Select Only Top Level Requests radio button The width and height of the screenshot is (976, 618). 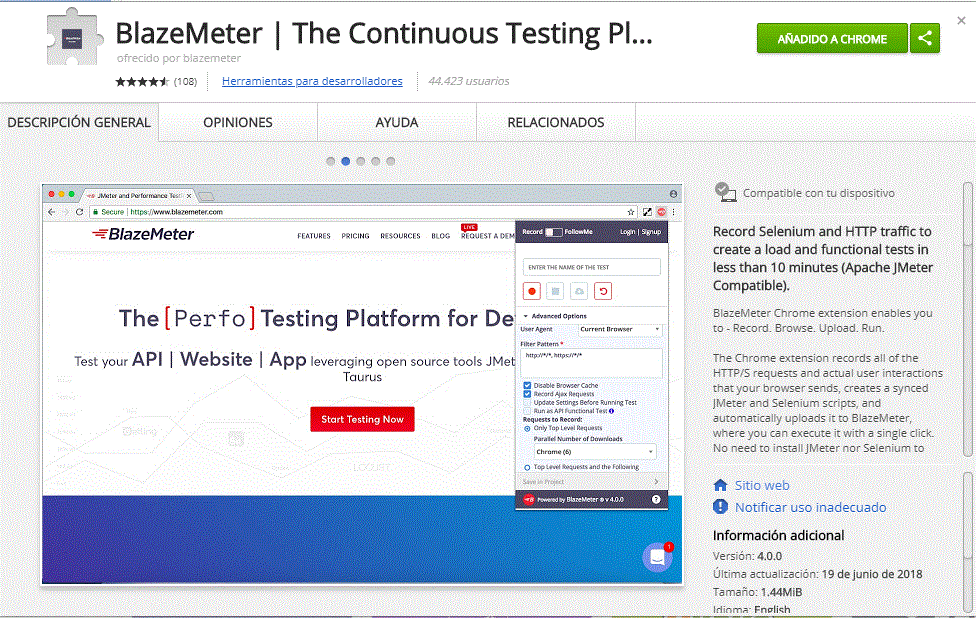pos(527,428)
